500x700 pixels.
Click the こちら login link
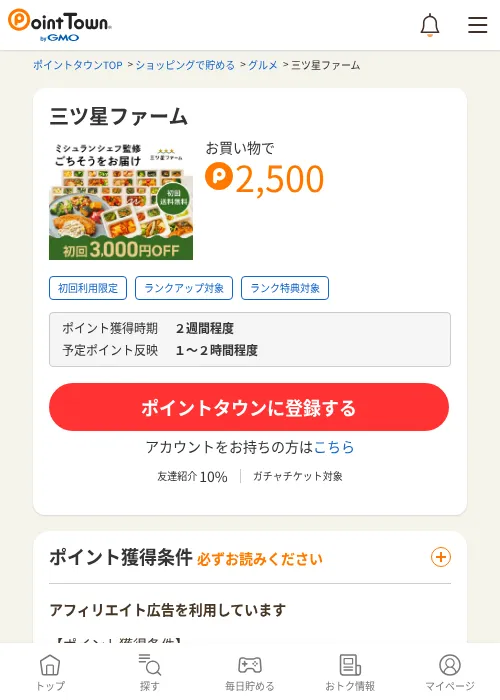pyautogui.click(x=334, y=447)
